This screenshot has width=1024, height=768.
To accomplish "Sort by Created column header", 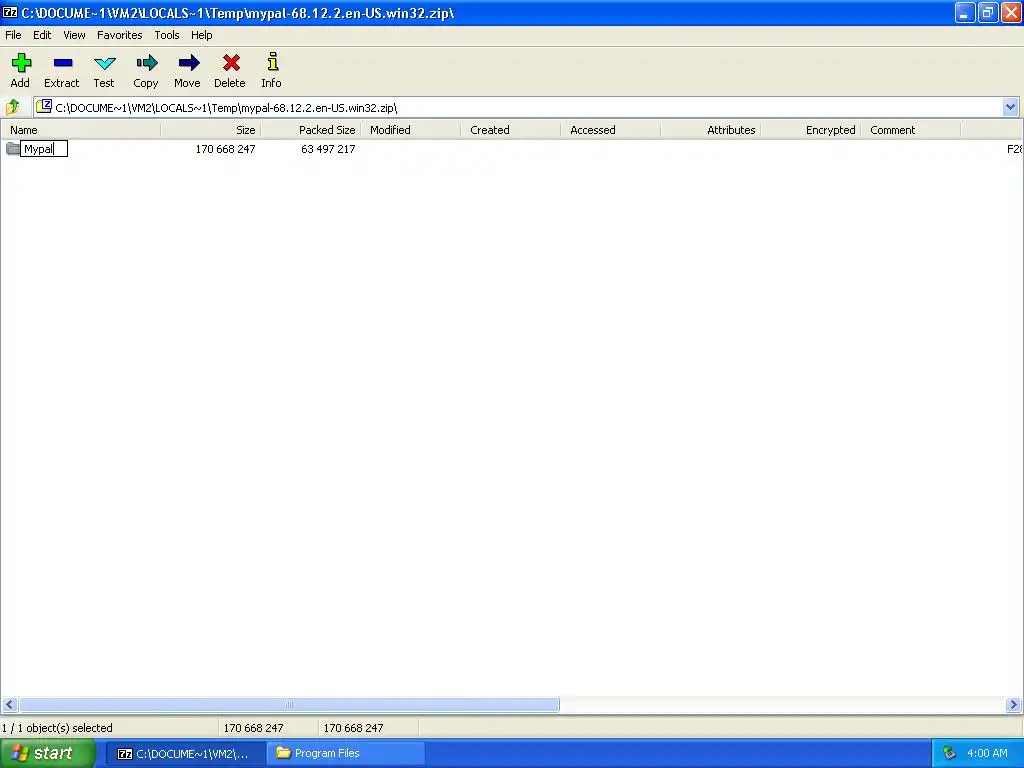I will click(x=511, y=130).
